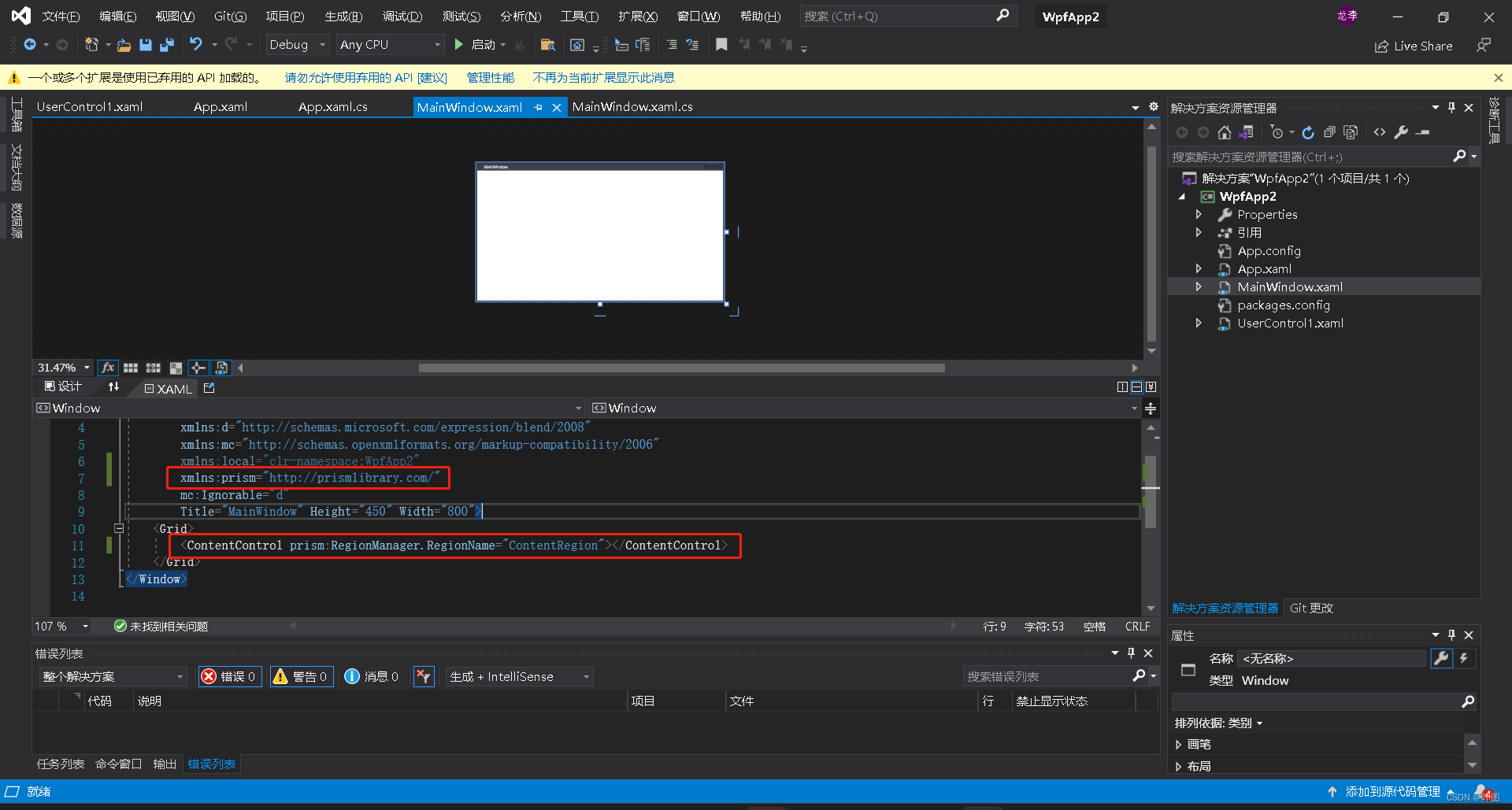Click 添加到源代码管理 in status bar
This screenshot has height=810, width=1512.
pyautogui.click(x=1392, y=791)
